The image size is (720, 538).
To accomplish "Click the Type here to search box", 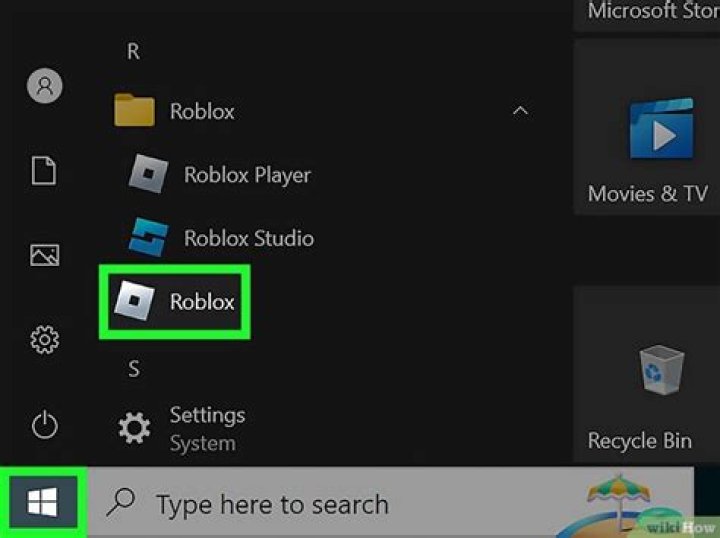I will point(390,502).
